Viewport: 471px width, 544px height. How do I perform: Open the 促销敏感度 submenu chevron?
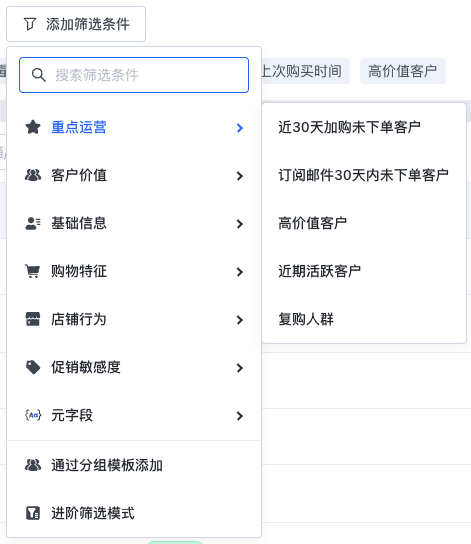(x=240, y=368)
